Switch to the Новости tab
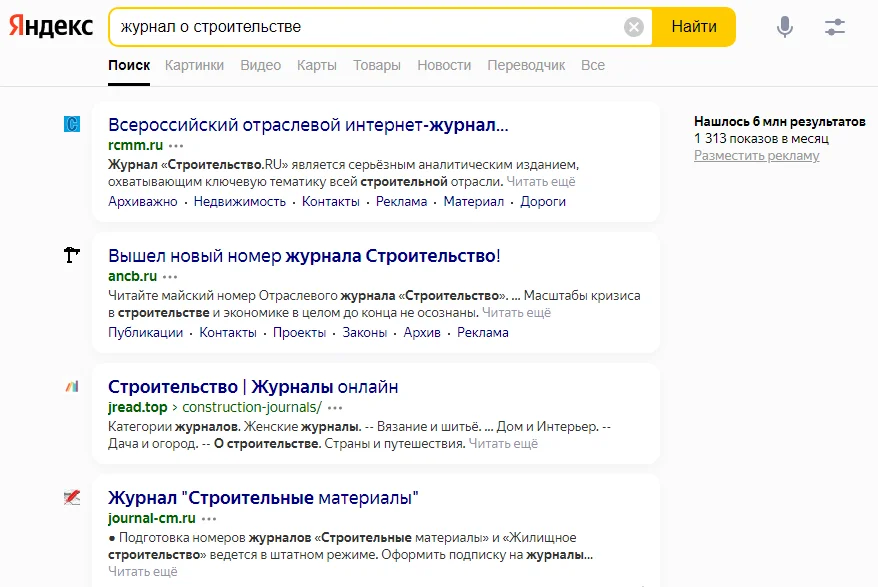The image size is (878, 587). pyautogui.click(x=444, y=65)
